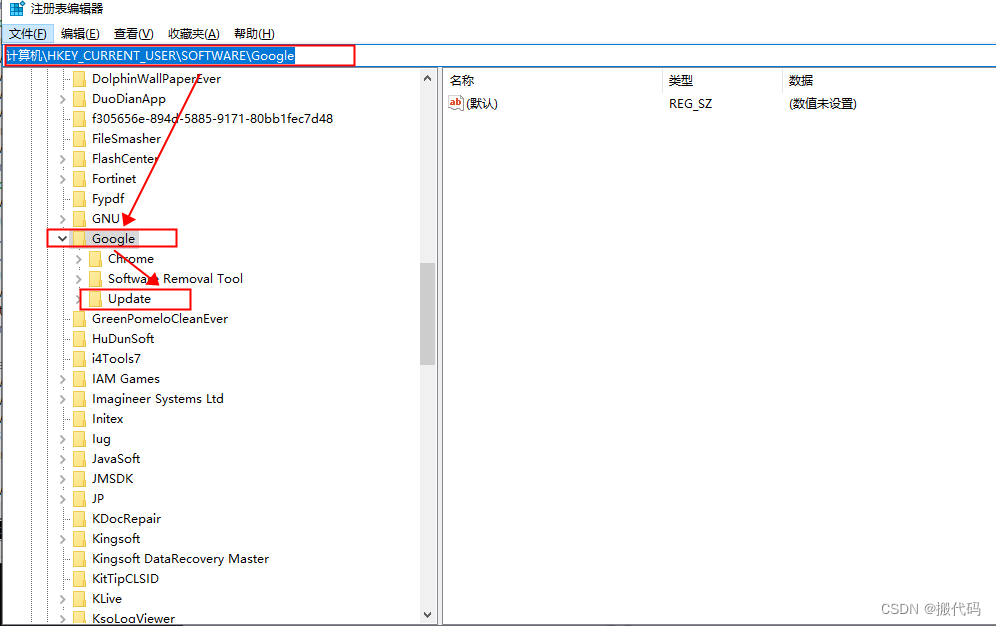The width and height of the screenshot is (996, 626).
Task: Click the Initex folder icon
Action: click(79, 419)
